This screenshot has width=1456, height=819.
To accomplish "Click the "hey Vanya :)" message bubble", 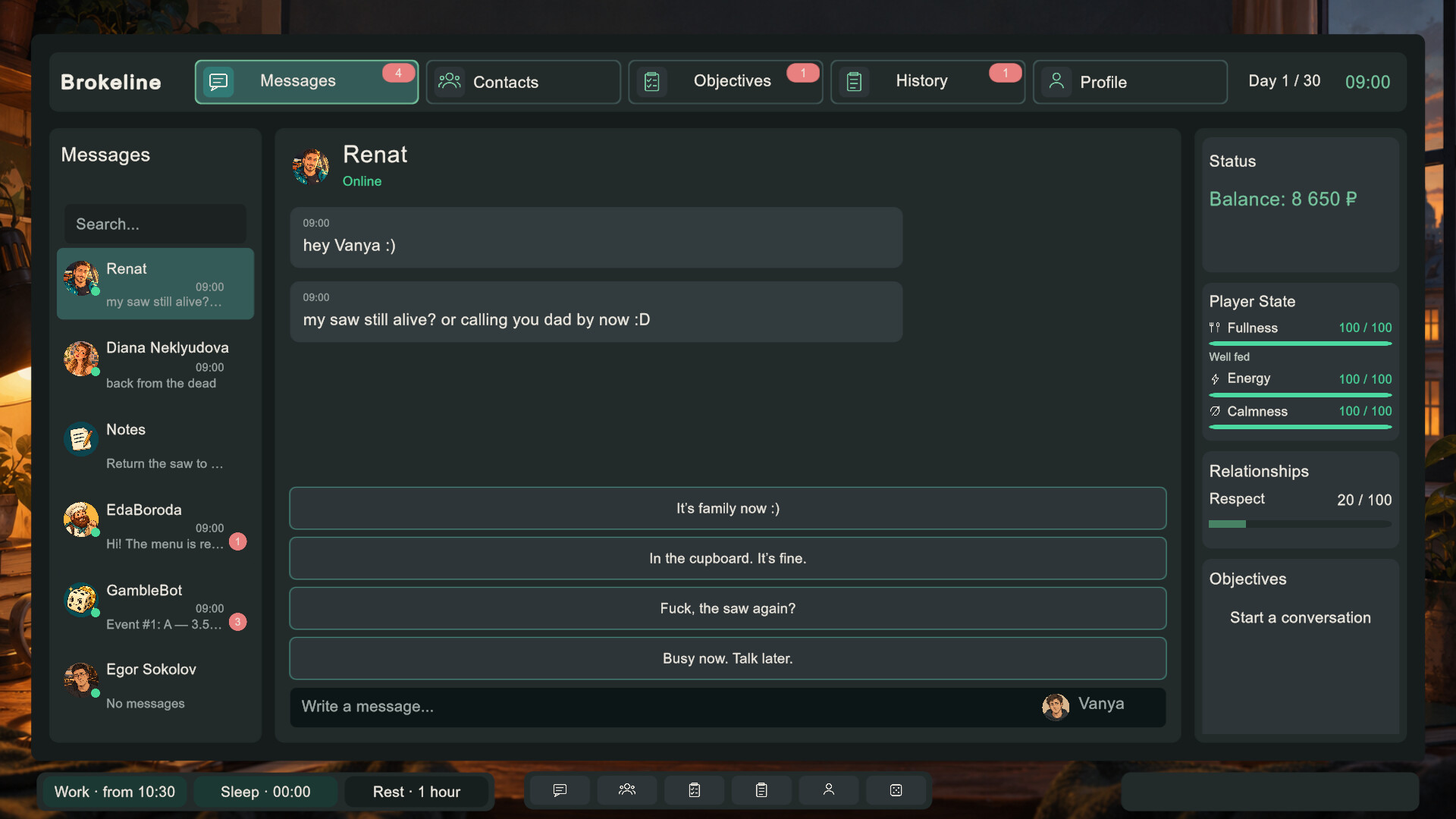I will pos(596,237).
